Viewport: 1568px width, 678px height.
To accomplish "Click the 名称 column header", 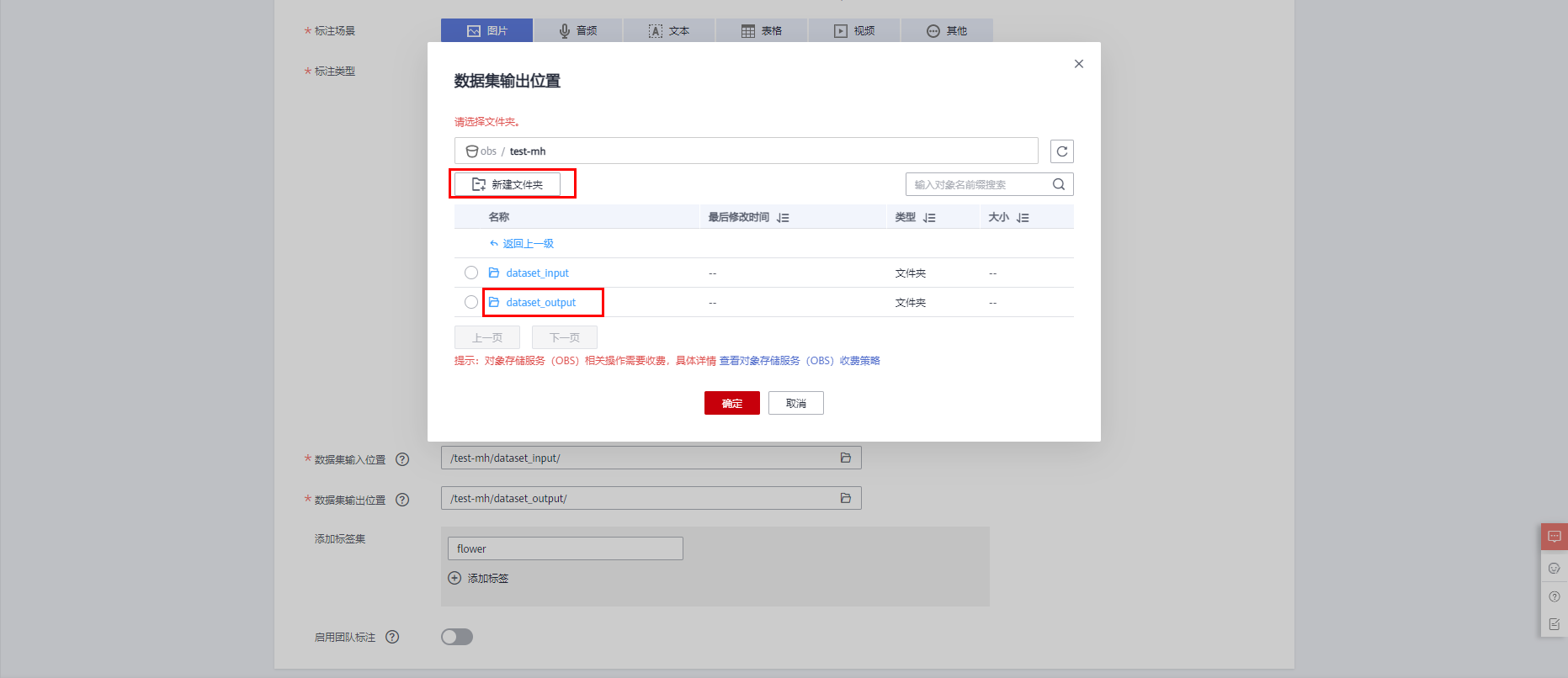I will 499,217.
